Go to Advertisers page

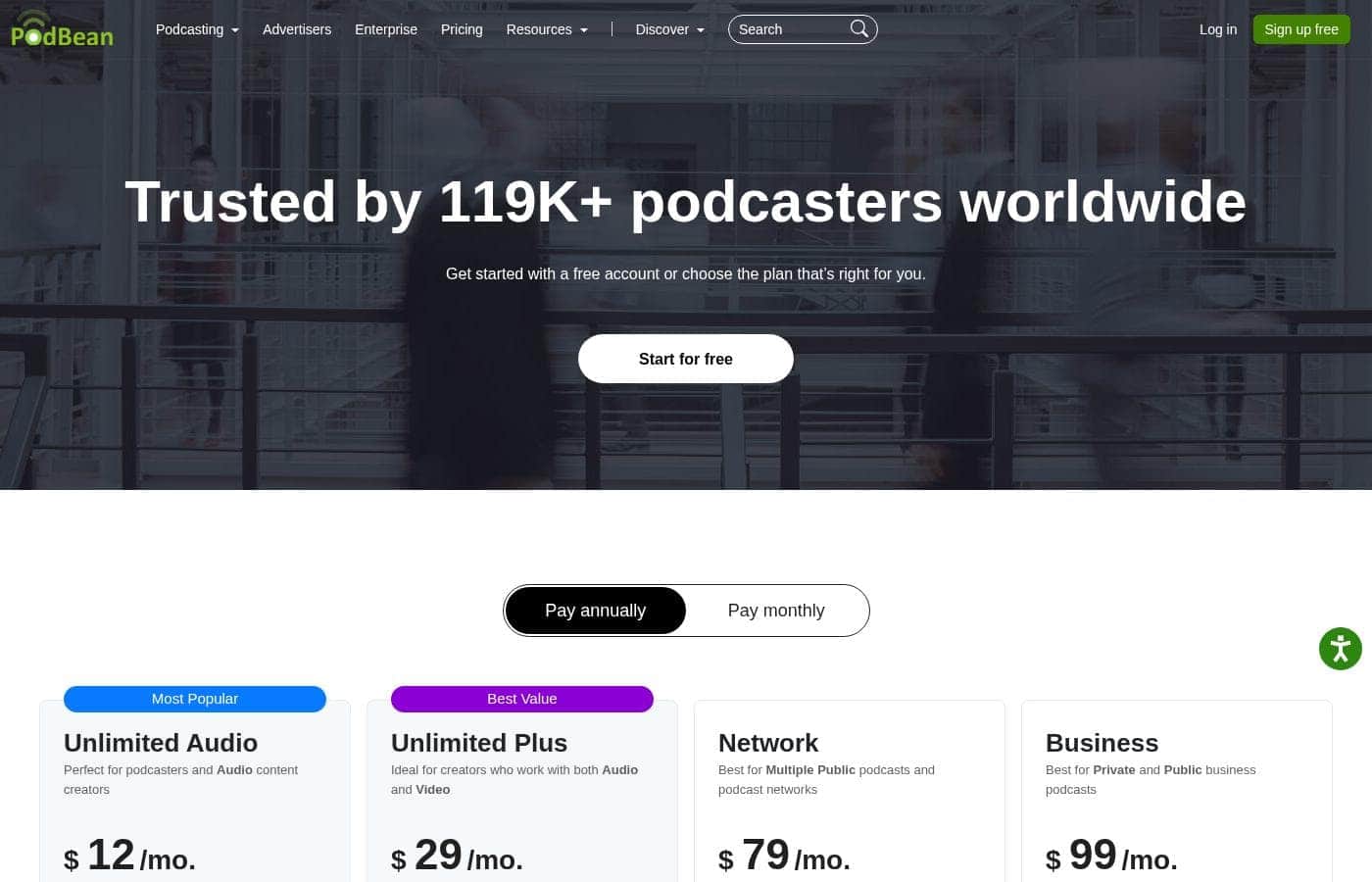pos(297,29)
